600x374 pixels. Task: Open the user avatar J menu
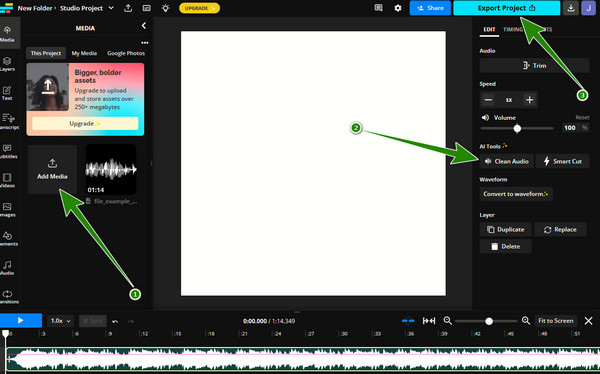pyautogui.click(x=588, y=8)
